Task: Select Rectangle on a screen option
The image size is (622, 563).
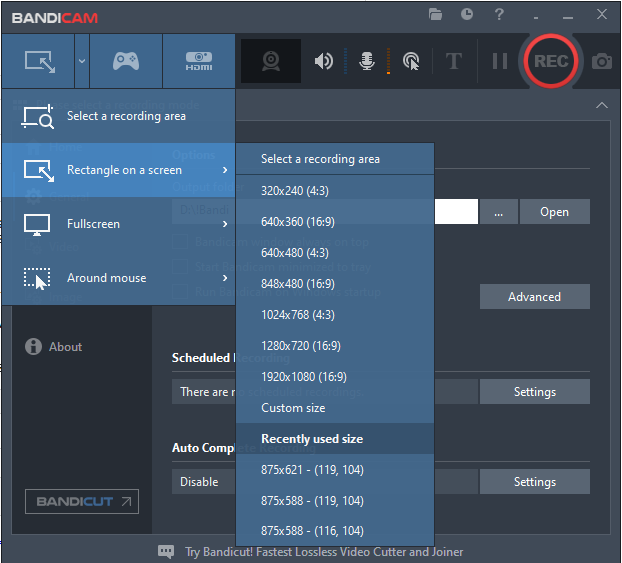Action: click(x=119, y=170)
